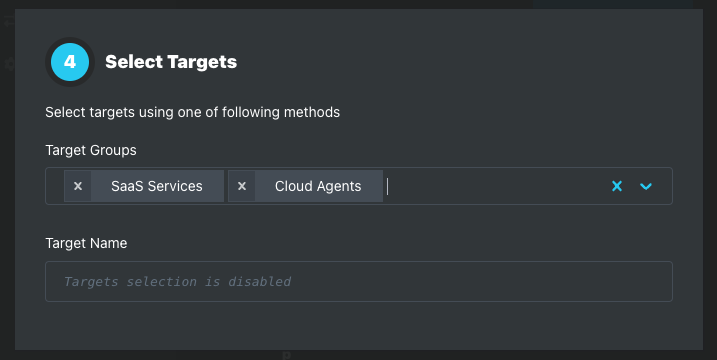
Task: Click the disabled Target Name field
Action: (358, 281)
